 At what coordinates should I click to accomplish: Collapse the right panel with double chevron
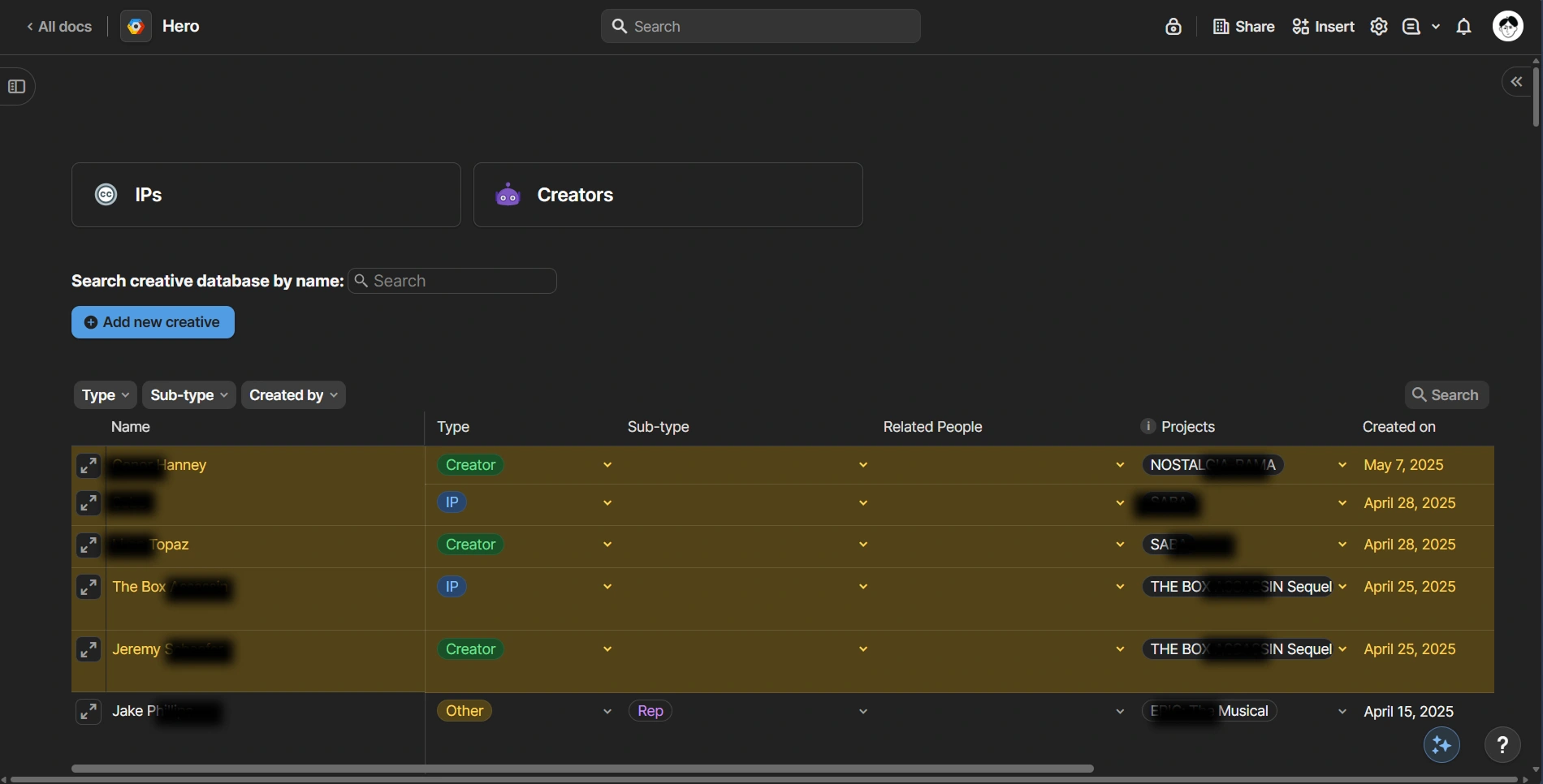[1516, 82]
